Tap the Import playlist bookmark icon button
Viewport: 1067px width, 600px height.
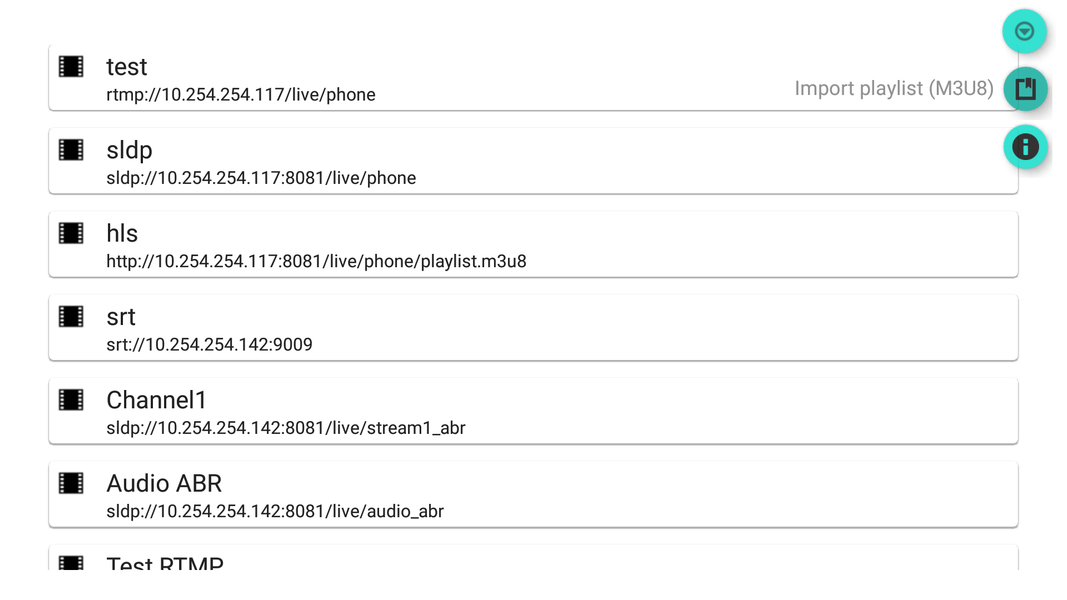point(1025,89)
